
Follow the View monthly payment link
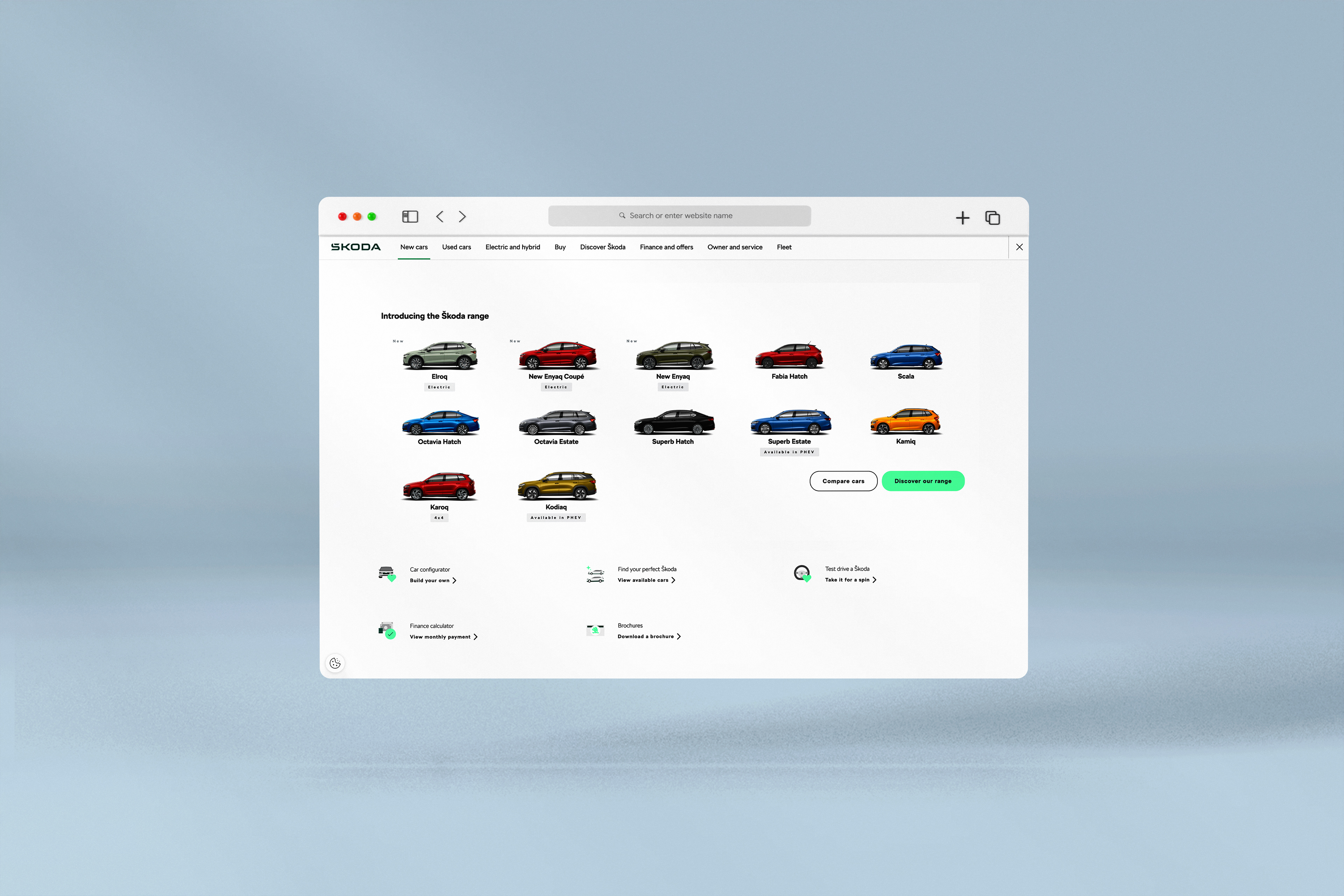point(443,637)
